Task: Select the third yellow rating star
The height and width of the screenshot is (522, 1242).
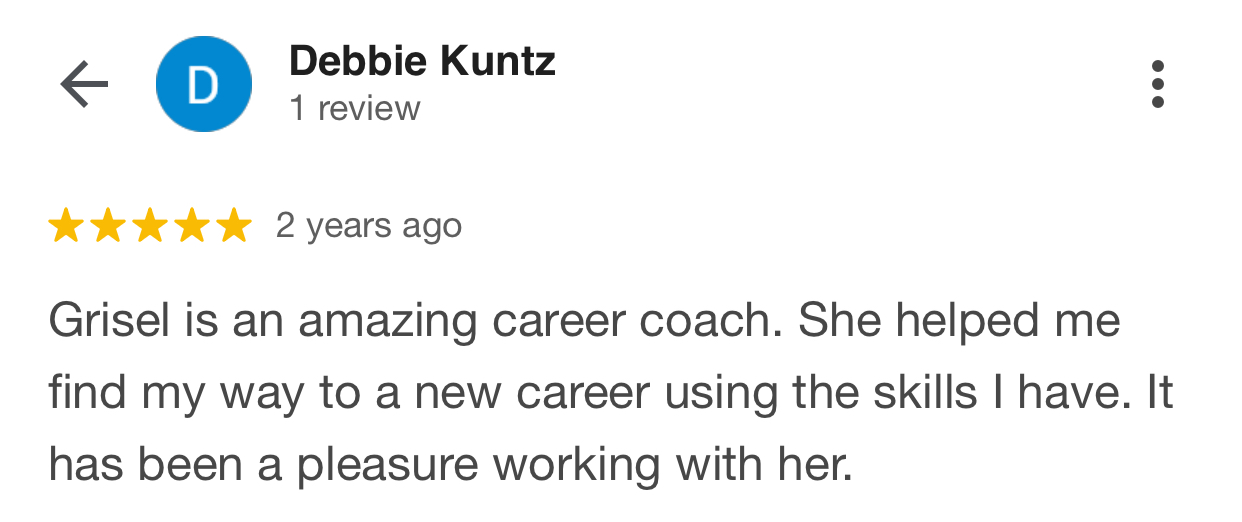Action: [x=150, y=226]
